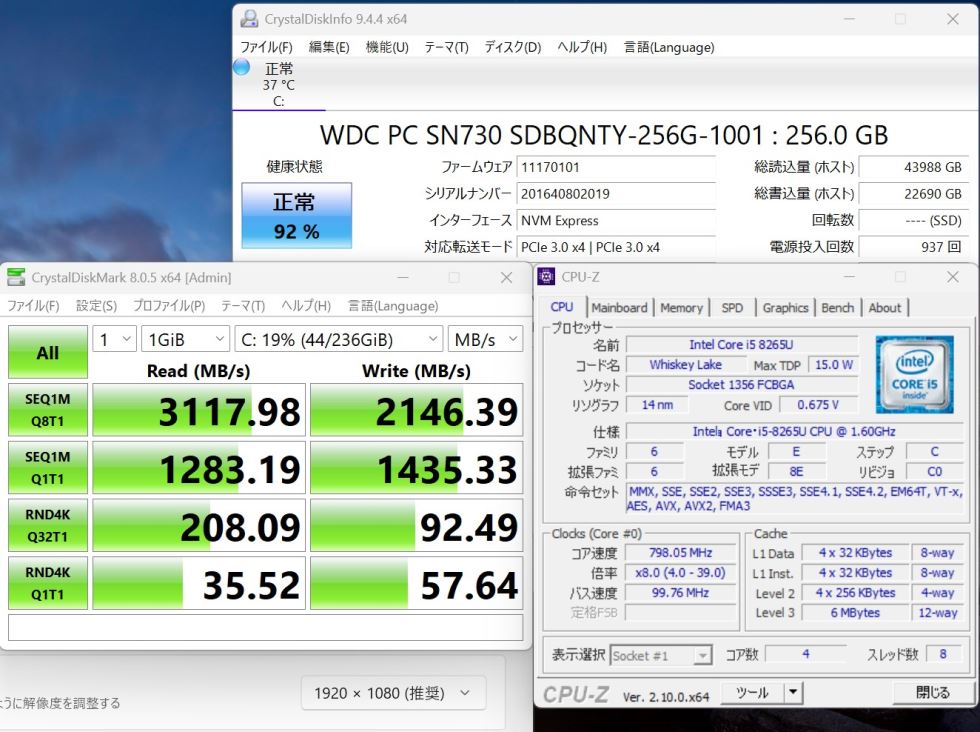
Task: Click the serial number field 201640802019
Action: 617,194
